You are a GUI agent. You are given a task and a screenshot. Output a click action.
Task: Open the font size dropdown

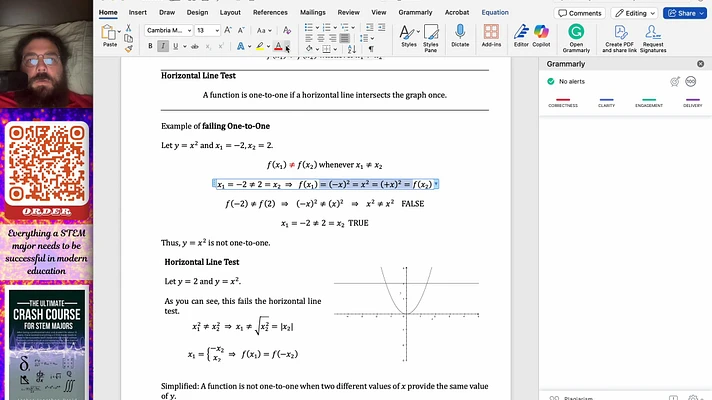click(x=217, y=30)
